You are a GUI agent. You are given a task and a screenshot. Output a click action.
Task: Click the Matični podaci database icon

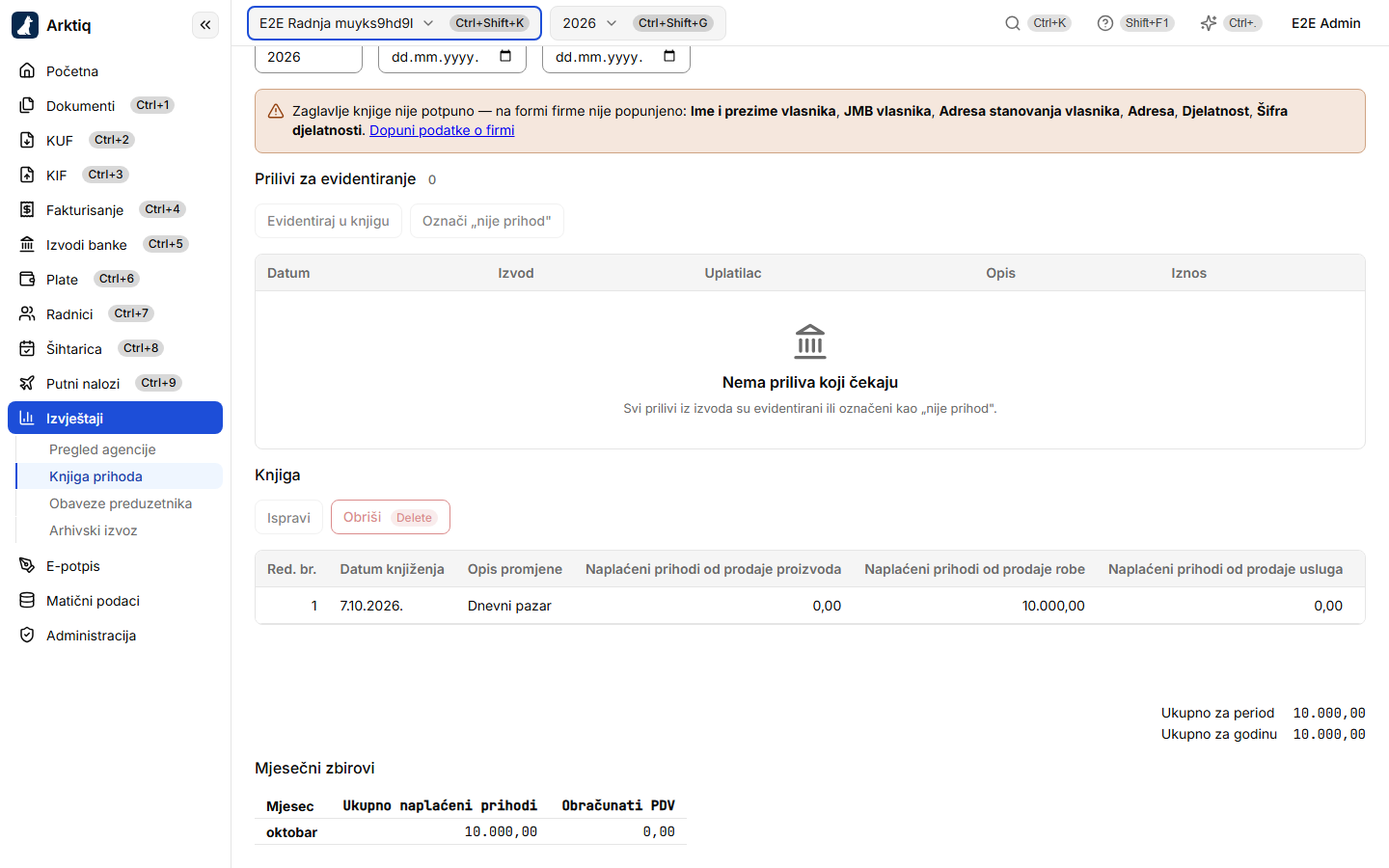point(27,600)
